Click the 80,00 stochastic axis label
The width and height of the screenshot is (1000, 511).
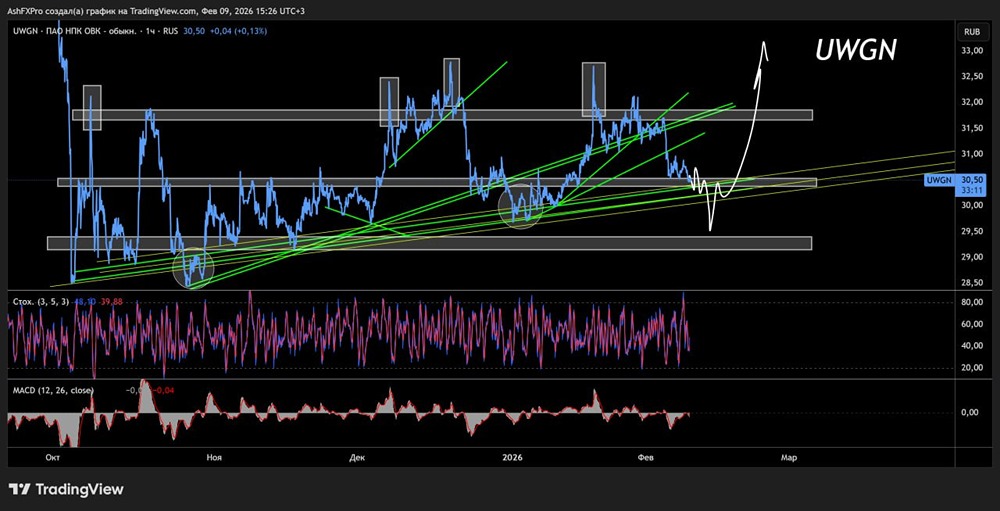pos(971,302)
